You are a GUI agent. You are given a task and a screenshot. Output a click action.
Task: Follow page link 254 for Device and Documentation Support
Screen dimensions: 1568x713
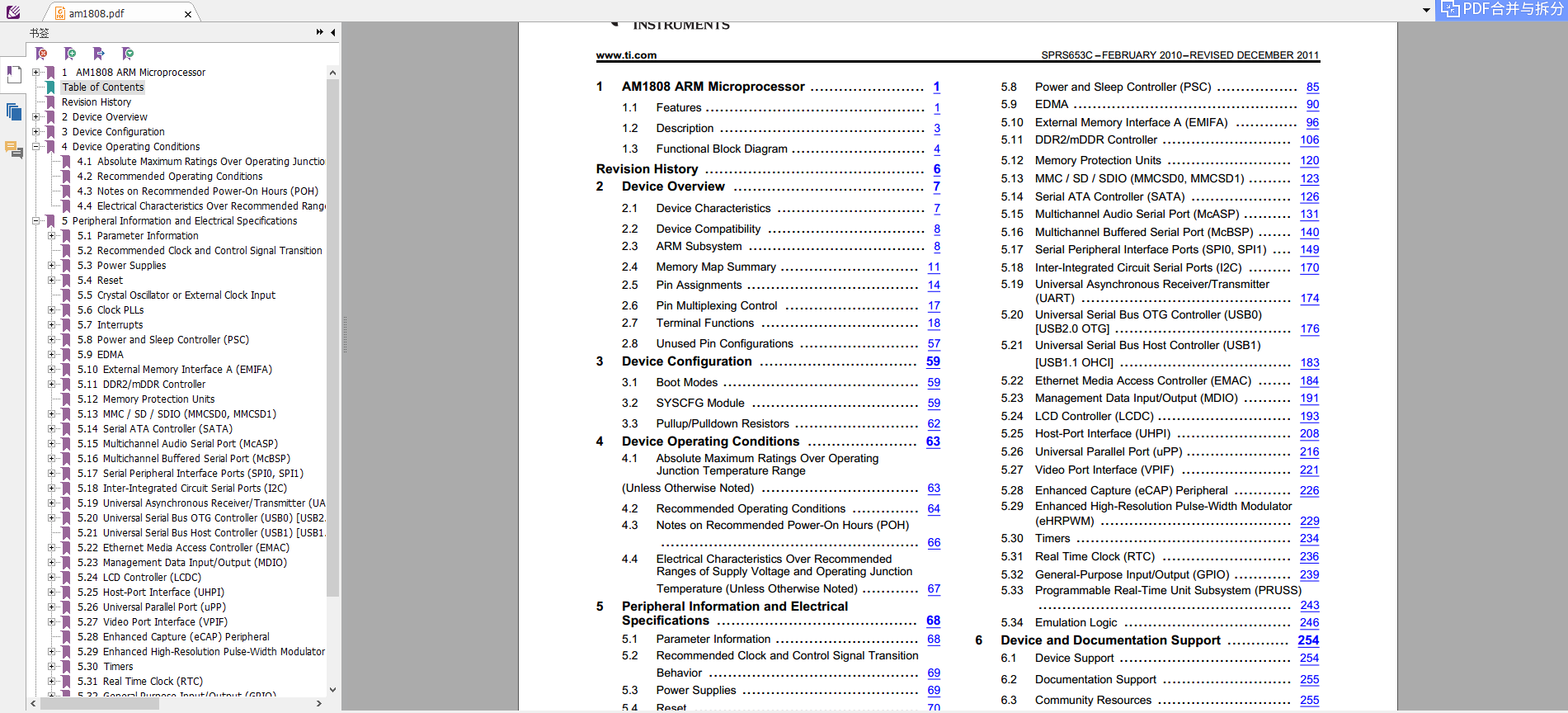click(1308, 640)
